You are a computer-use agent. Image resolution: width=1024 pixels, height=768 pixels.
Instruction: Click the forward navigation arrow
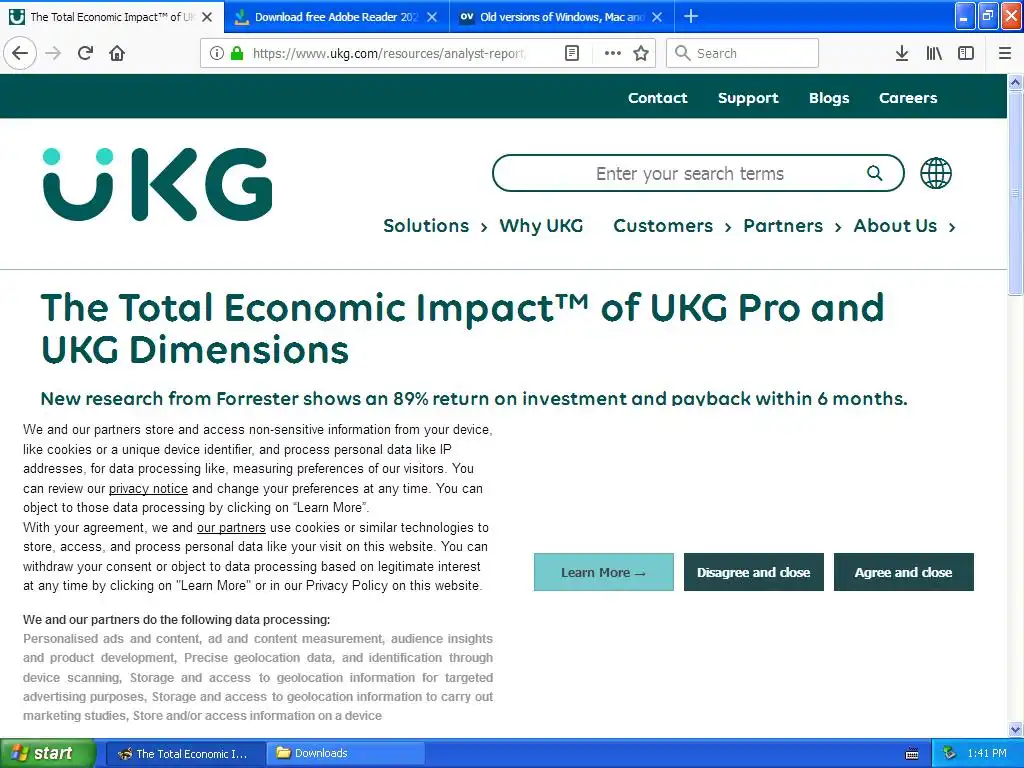[x=53, y=53]
